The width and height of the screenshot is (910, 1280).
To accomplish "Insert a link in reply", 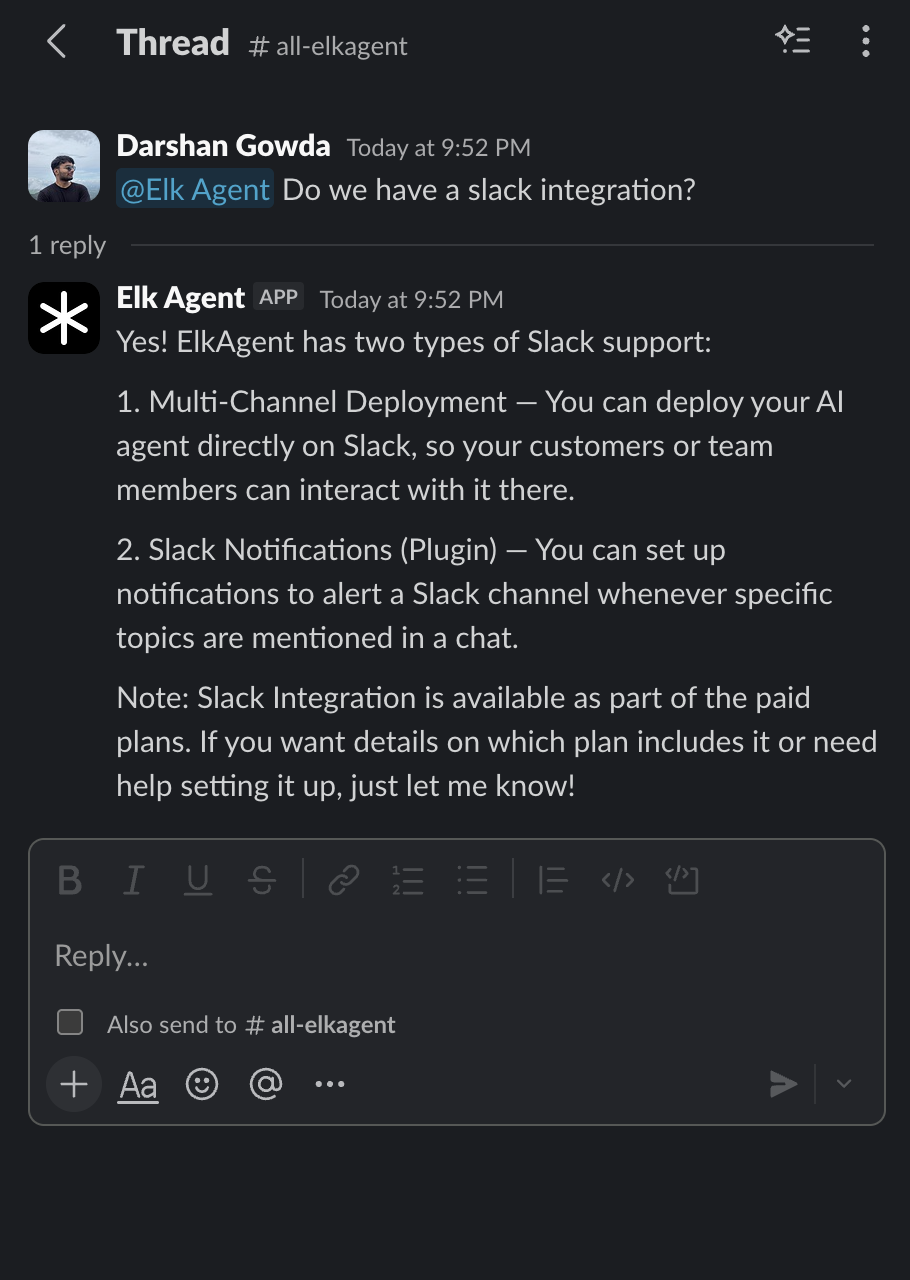I will click(x=344, y=880).
